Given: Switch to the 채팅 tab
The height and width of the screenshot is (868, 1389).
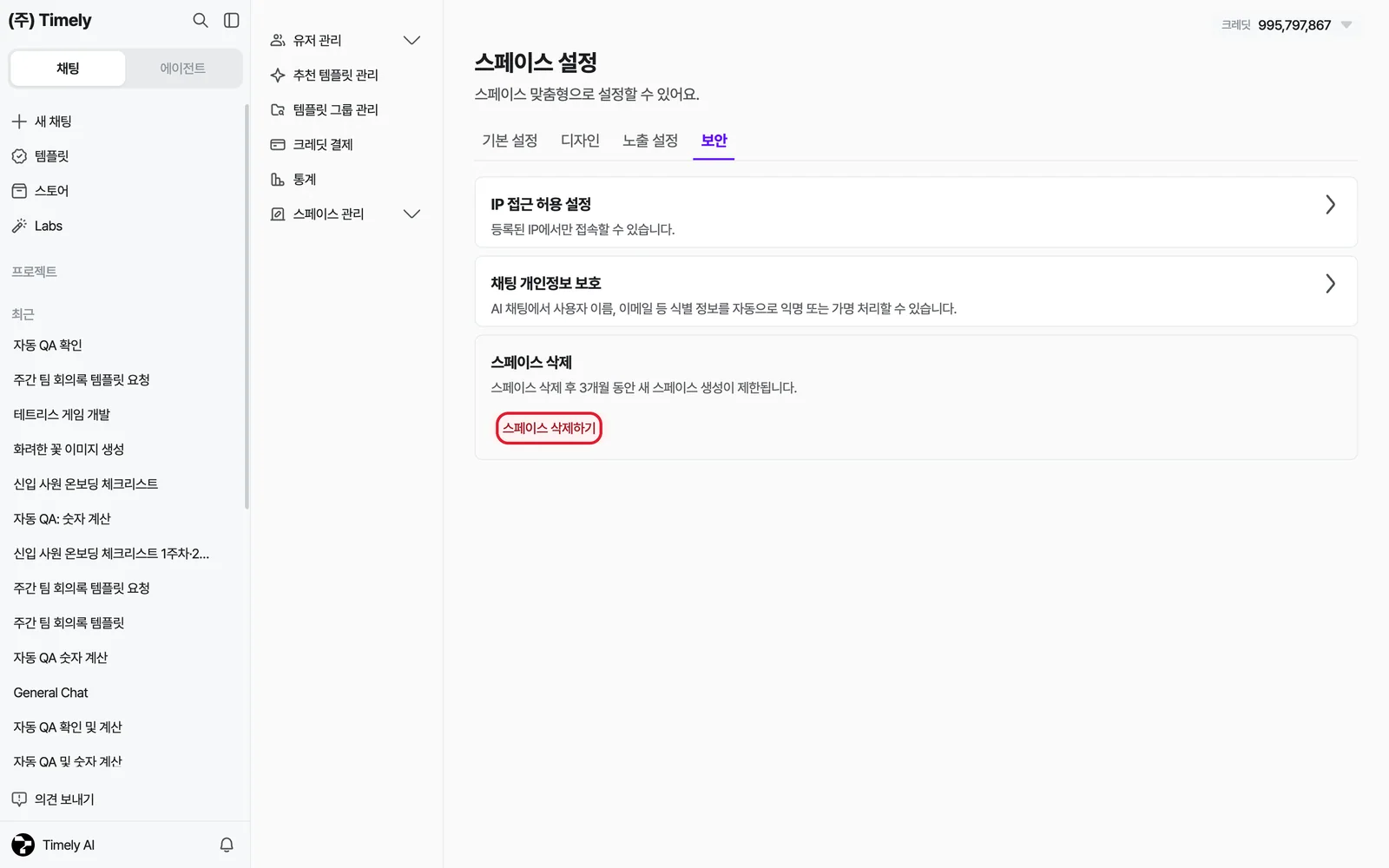Looking at the screenshot, I should (68, 69).
